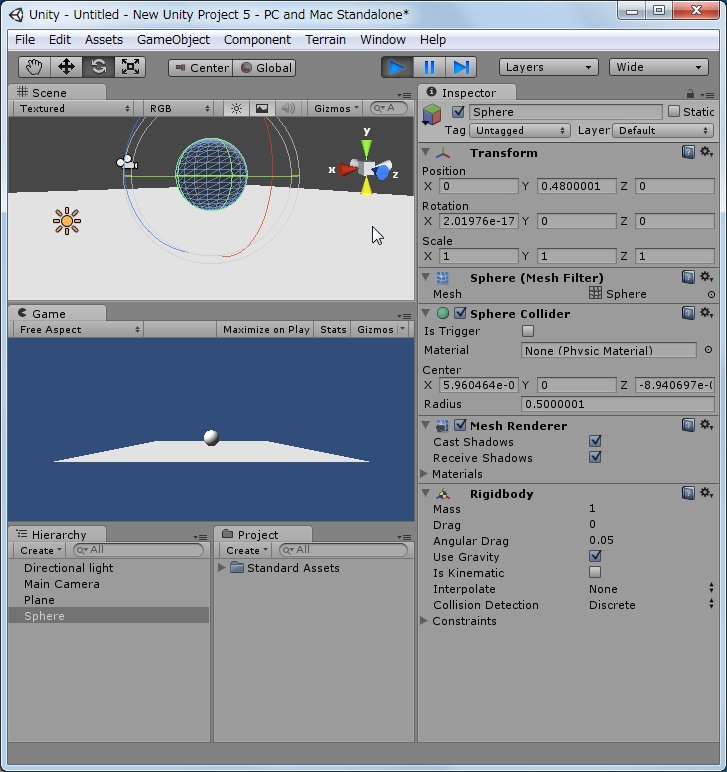Image resolution: width=727 pixels, height=772 pixels.
Task: Click the Radius input field
Action: (x=617, y=404)
